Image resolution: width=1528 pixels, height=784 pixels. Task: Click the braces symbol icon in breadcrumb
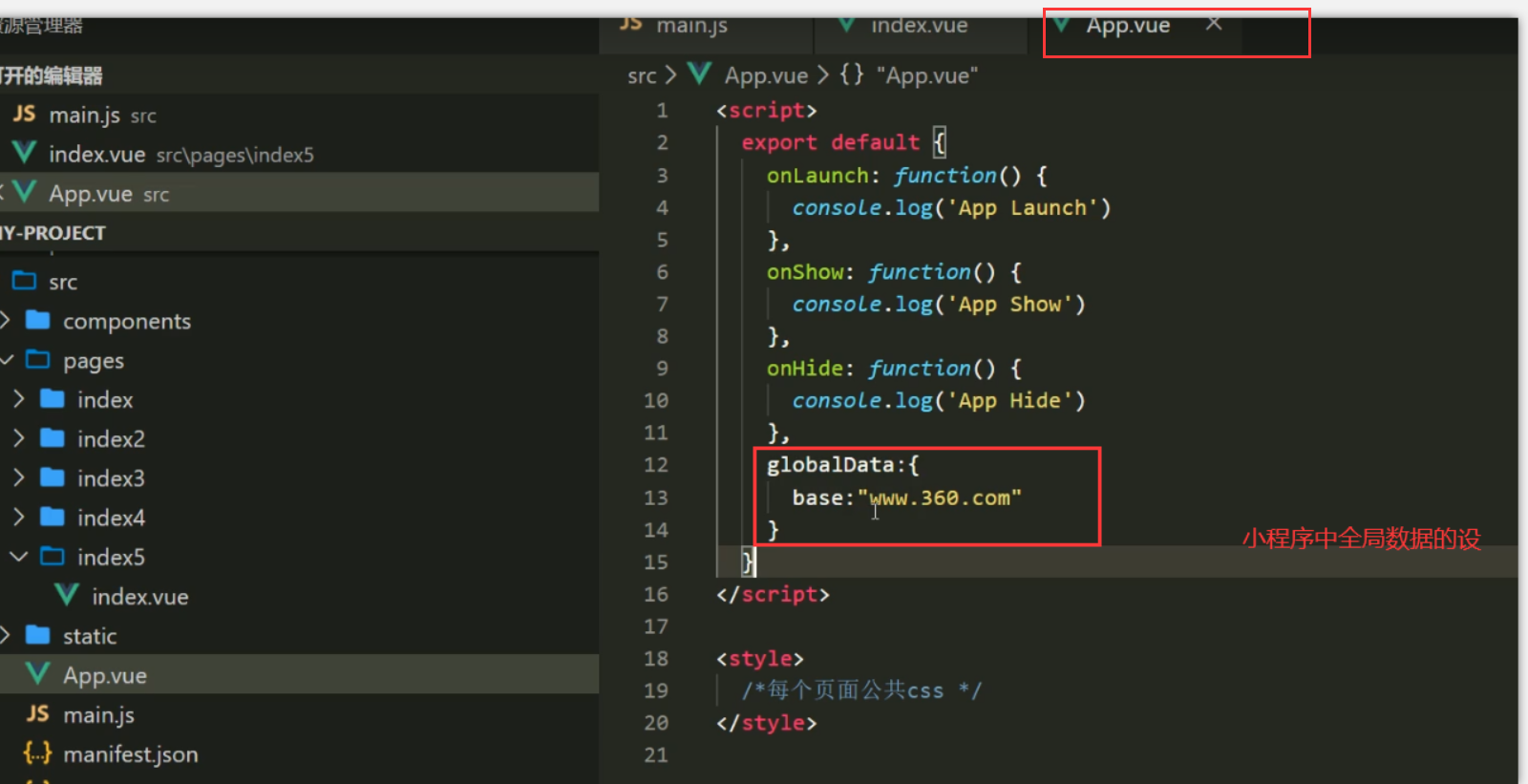(852, 74)
